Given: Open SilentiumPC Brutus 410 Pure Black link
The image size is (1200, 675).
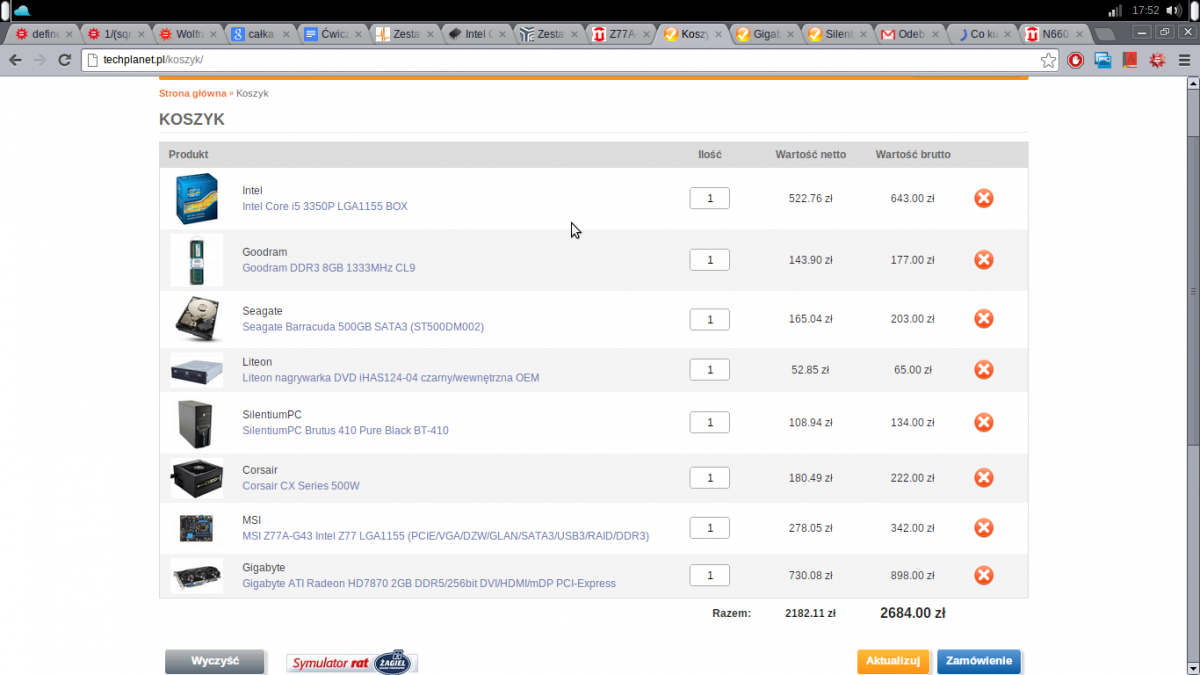Looking at the screenshot, I should click(345, 431).
